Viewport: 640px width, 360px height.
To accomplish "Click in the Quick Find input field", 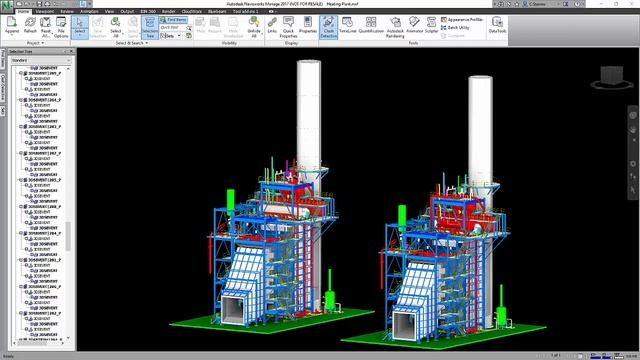I will click(173, 28).
